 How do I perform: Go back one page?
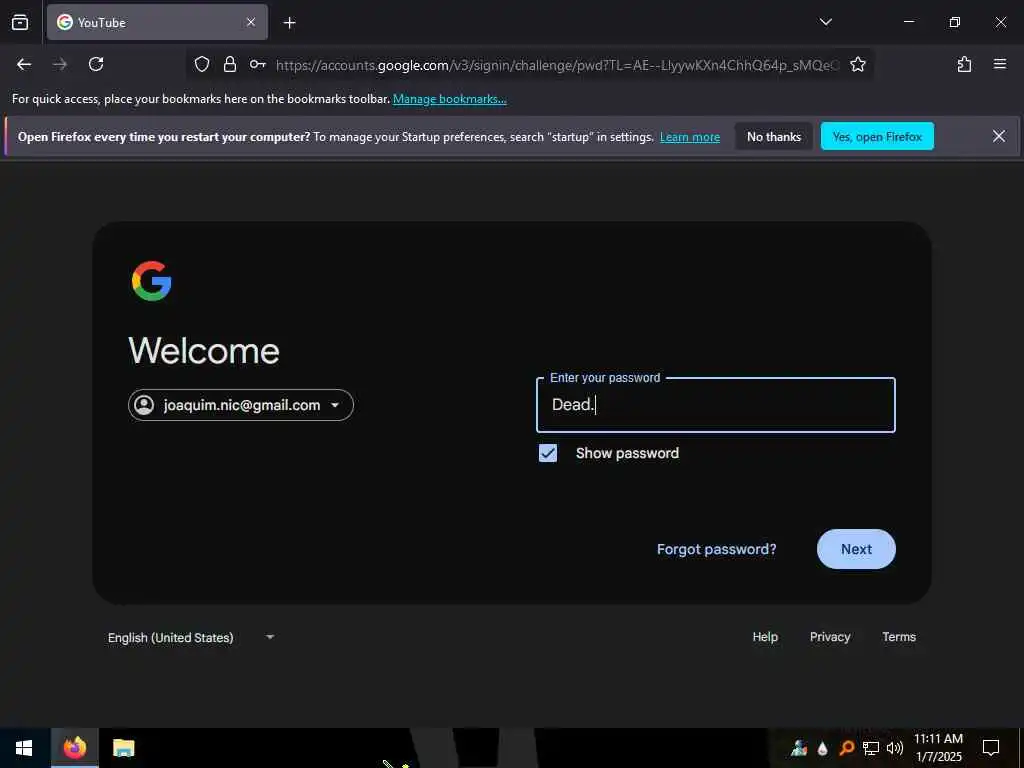click(x=24, y=64)
